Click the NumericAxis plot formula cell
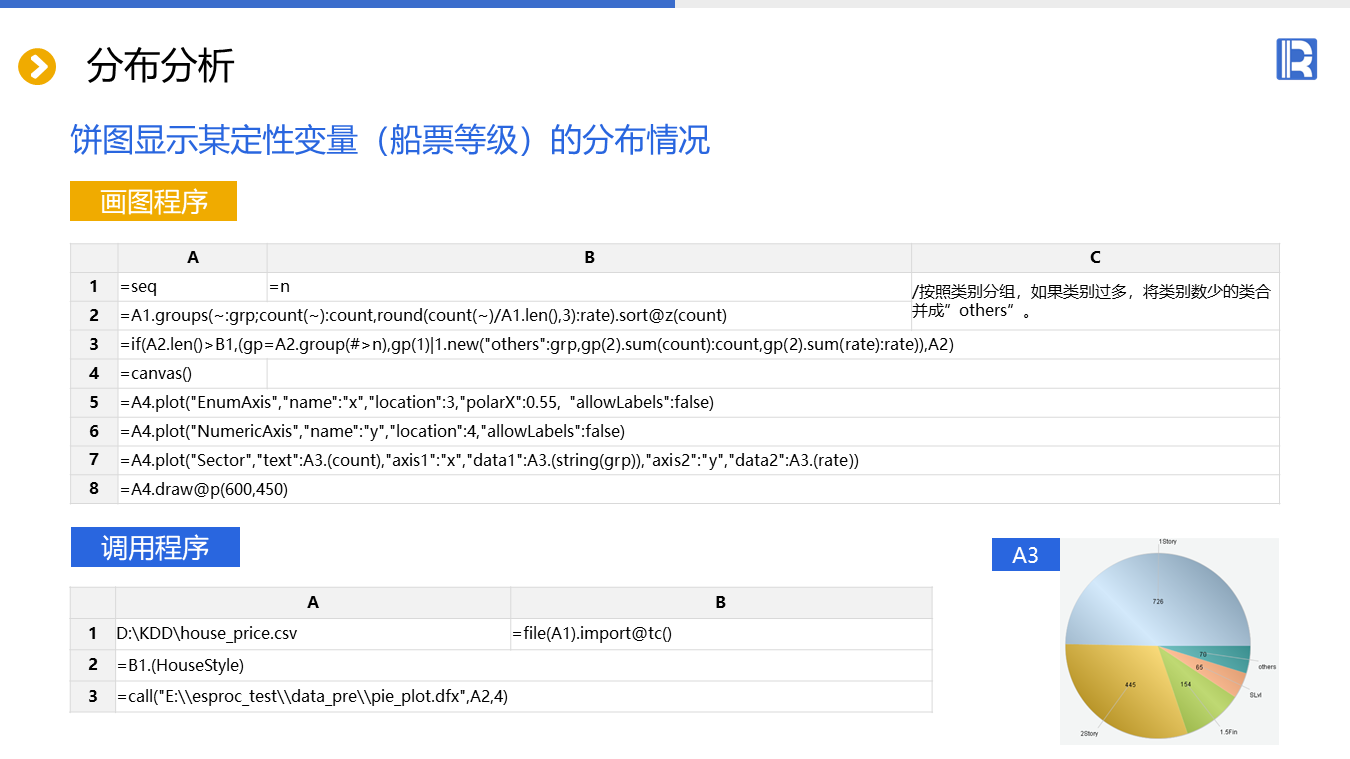 pos(698,432)
